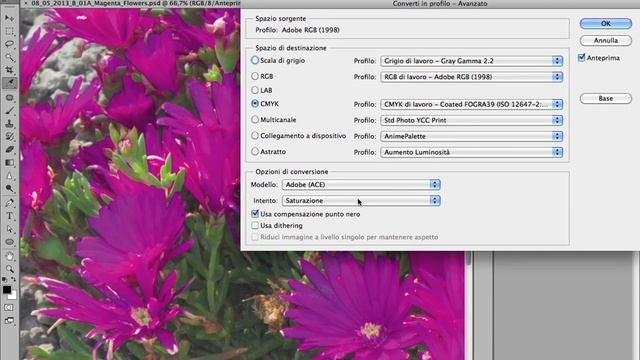Select Astratto radio button
The image size is (640, 360).
coord(255,151)
